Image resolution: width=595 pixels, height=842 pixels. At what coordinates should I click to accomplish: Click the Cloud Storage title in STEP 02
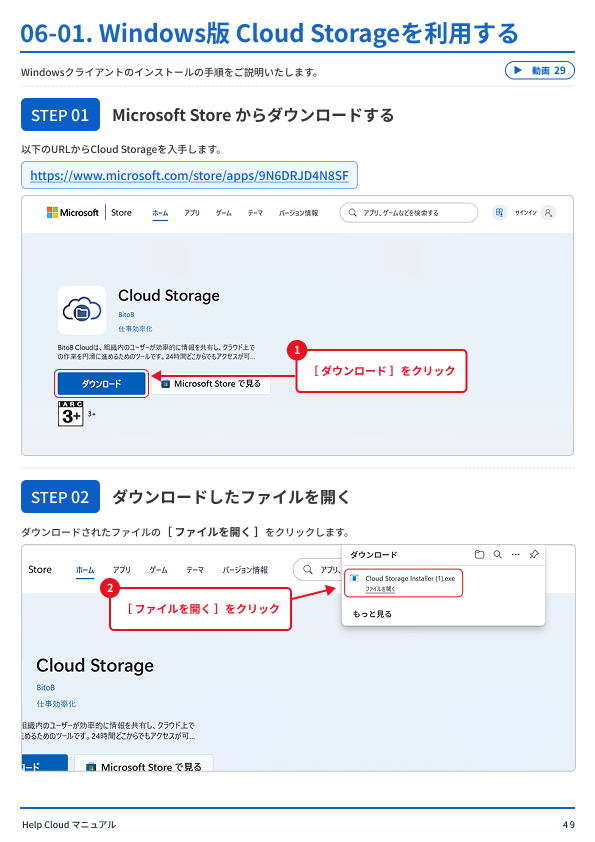pyautogui.click(x=95, y=666)
